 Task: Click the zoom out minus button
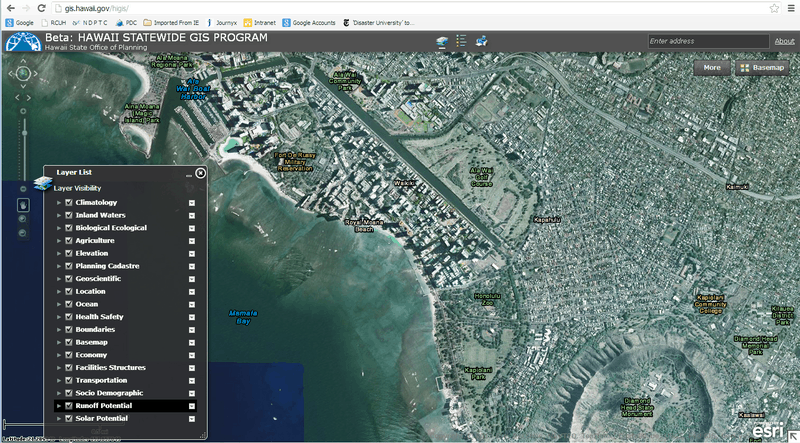[22, 188]
